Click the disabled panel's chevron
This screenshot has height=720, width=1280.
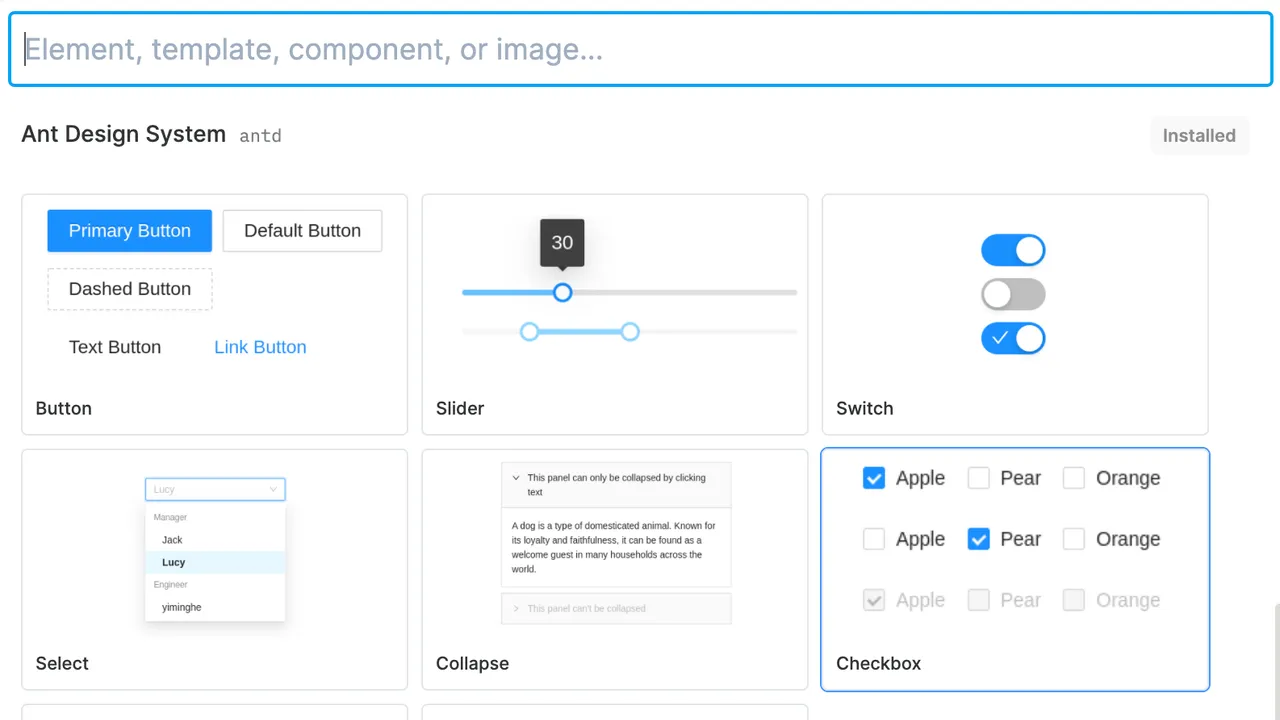tap(515, 608)
